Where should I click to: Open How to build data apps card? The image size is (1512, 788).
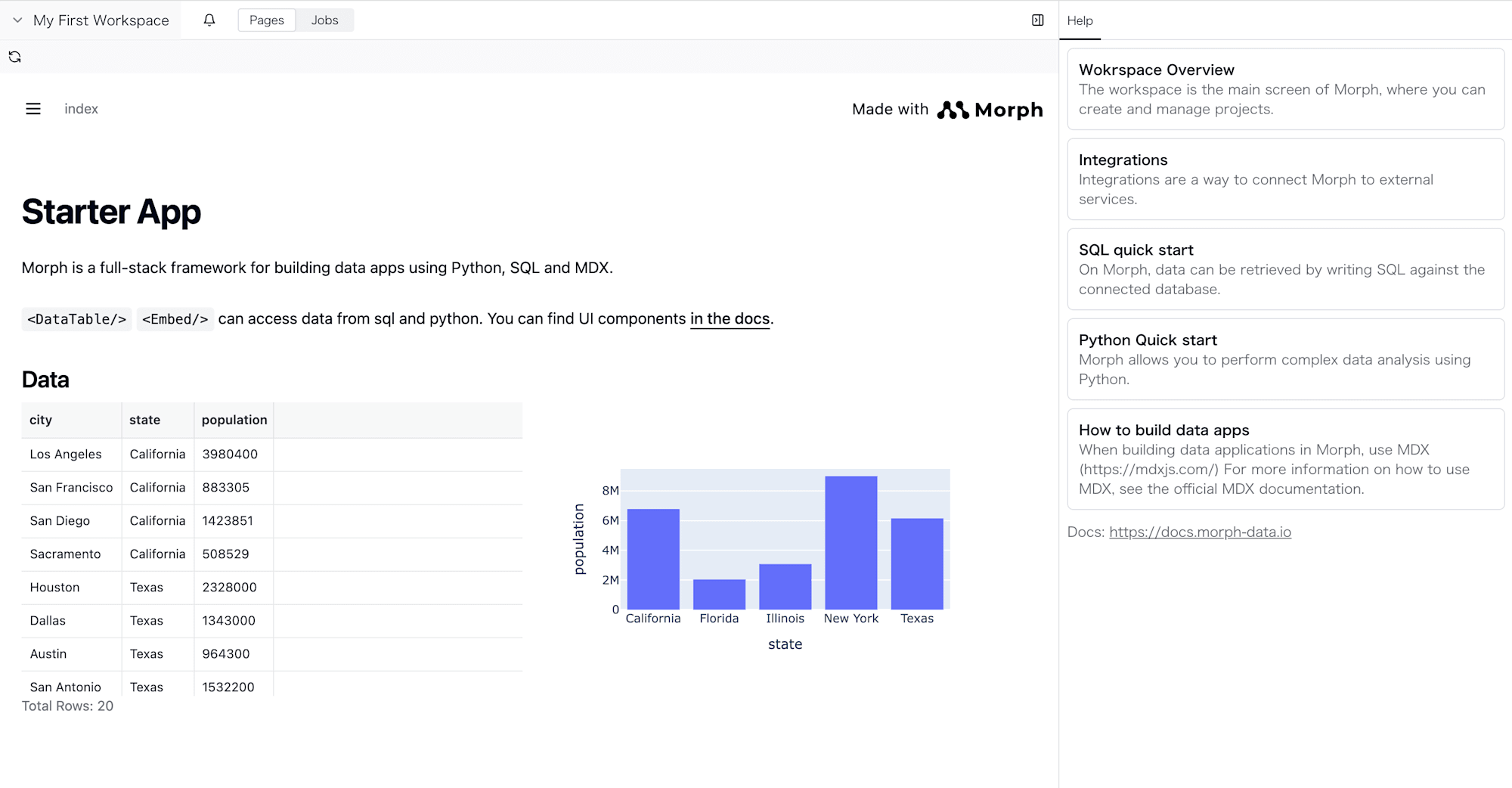pos(1285,459)
